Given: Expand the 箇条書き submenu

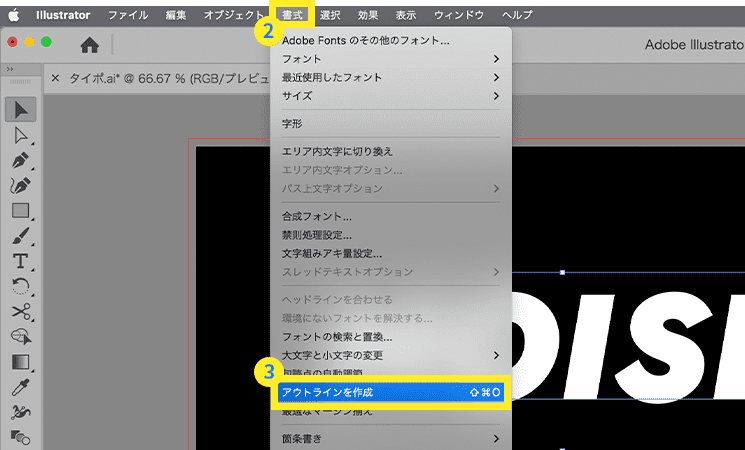Looking at the screenshot, I should 391,439.
